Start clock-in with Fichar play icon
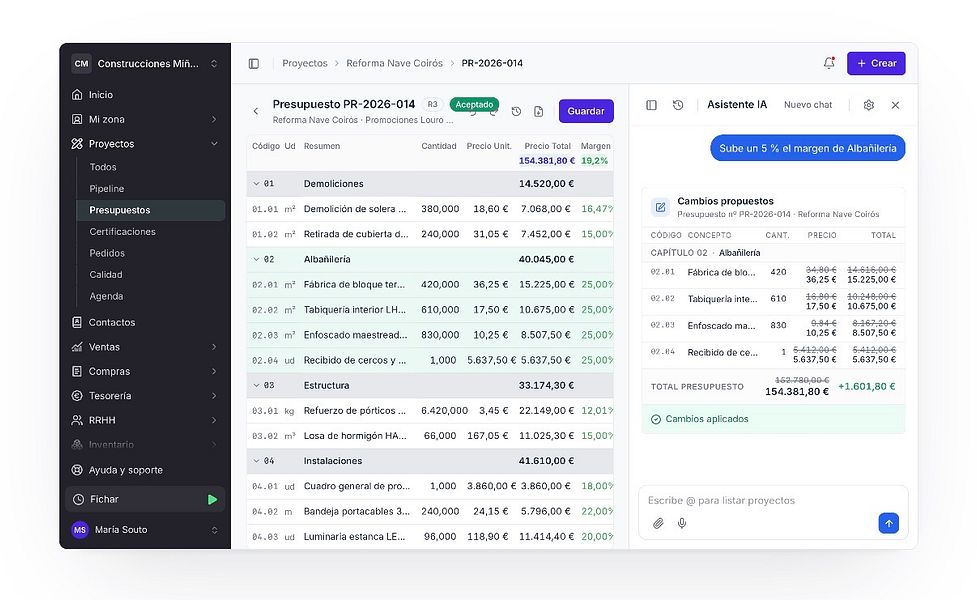977x600 pixels. pyautogui.click(x=212, y=499)
